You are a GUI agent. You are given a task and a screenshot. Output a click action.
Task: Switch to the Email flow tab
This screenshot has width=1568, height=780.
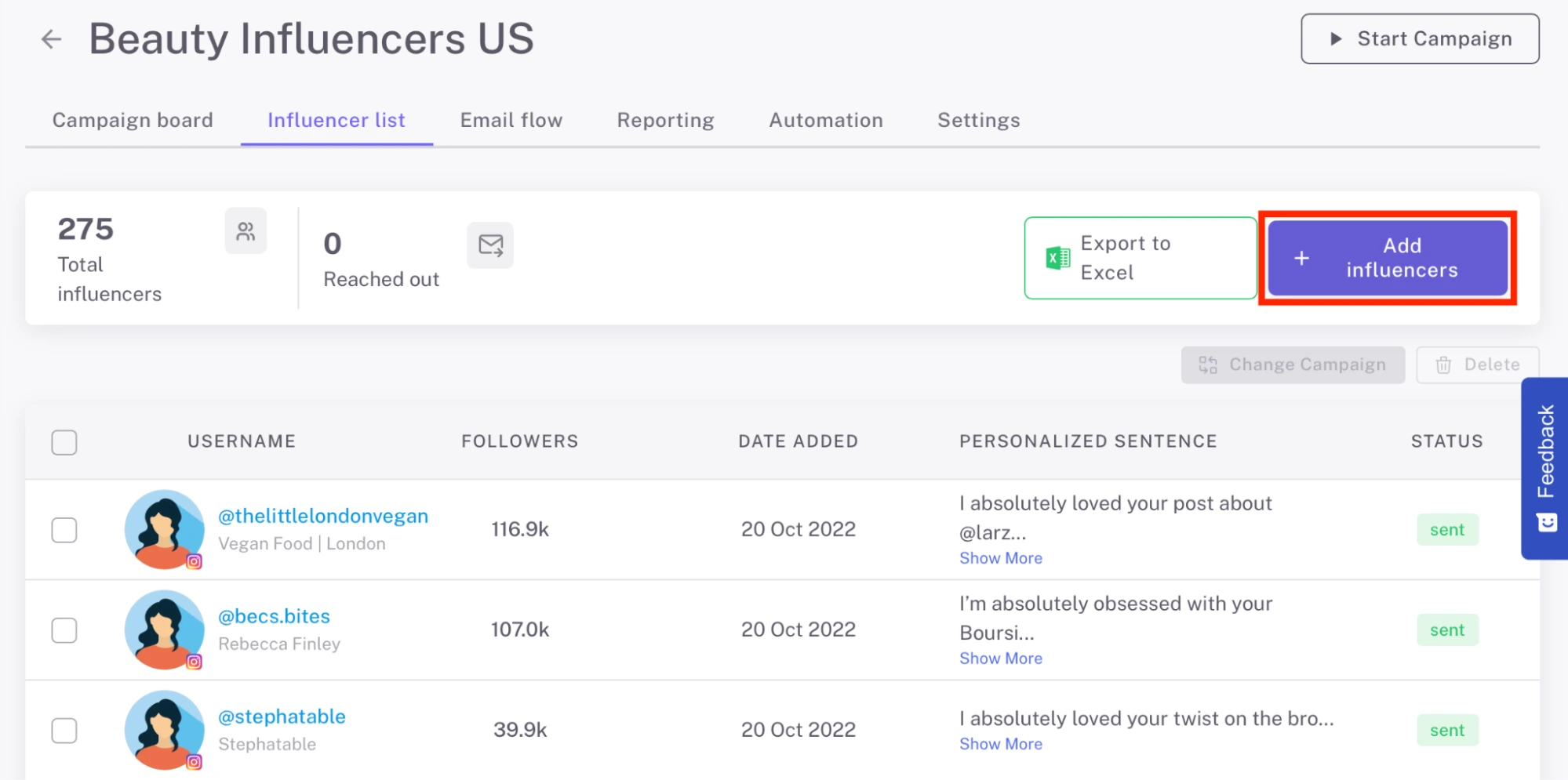511,120
